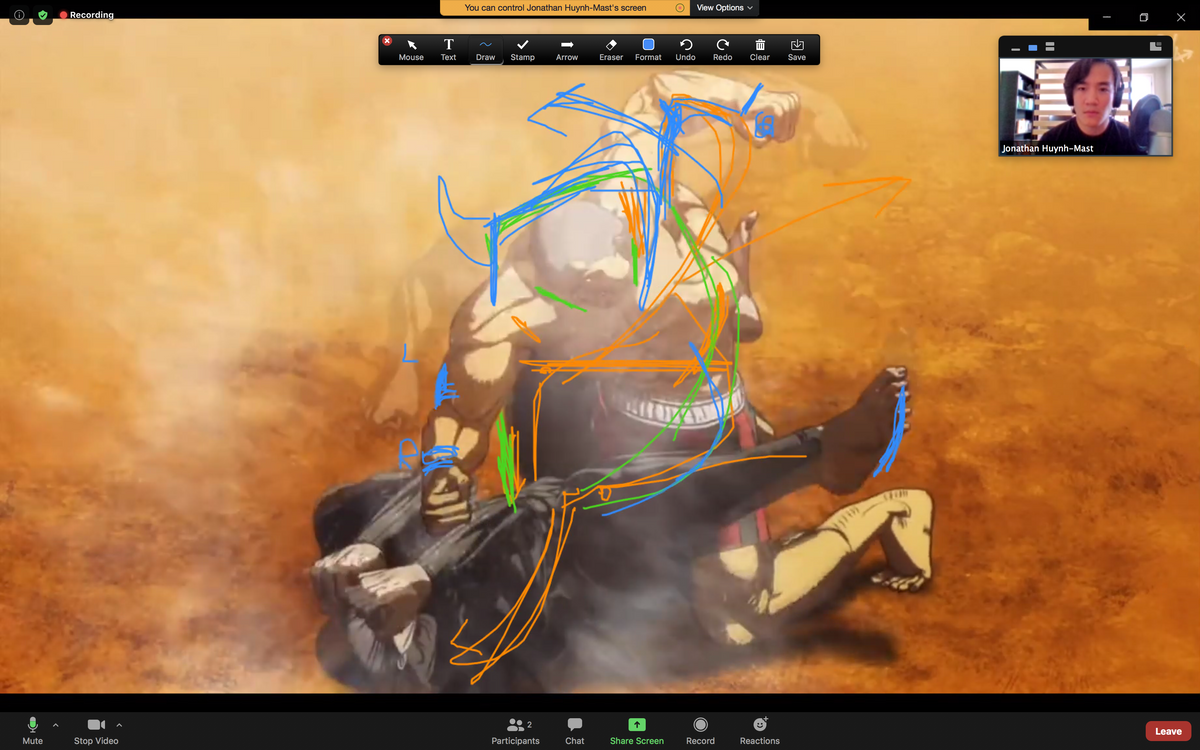Mute the microphone
Image resolution: width=1200 pixels, height=750 pixels.
coord(32,730)
